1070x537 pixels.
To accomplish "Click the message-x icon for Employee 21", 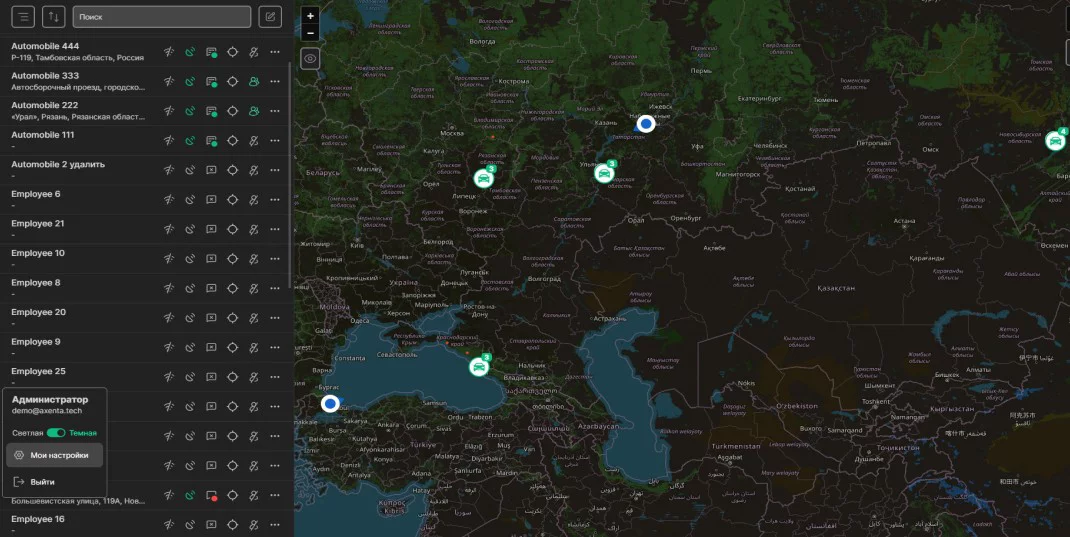I will (x=212, y=229).
